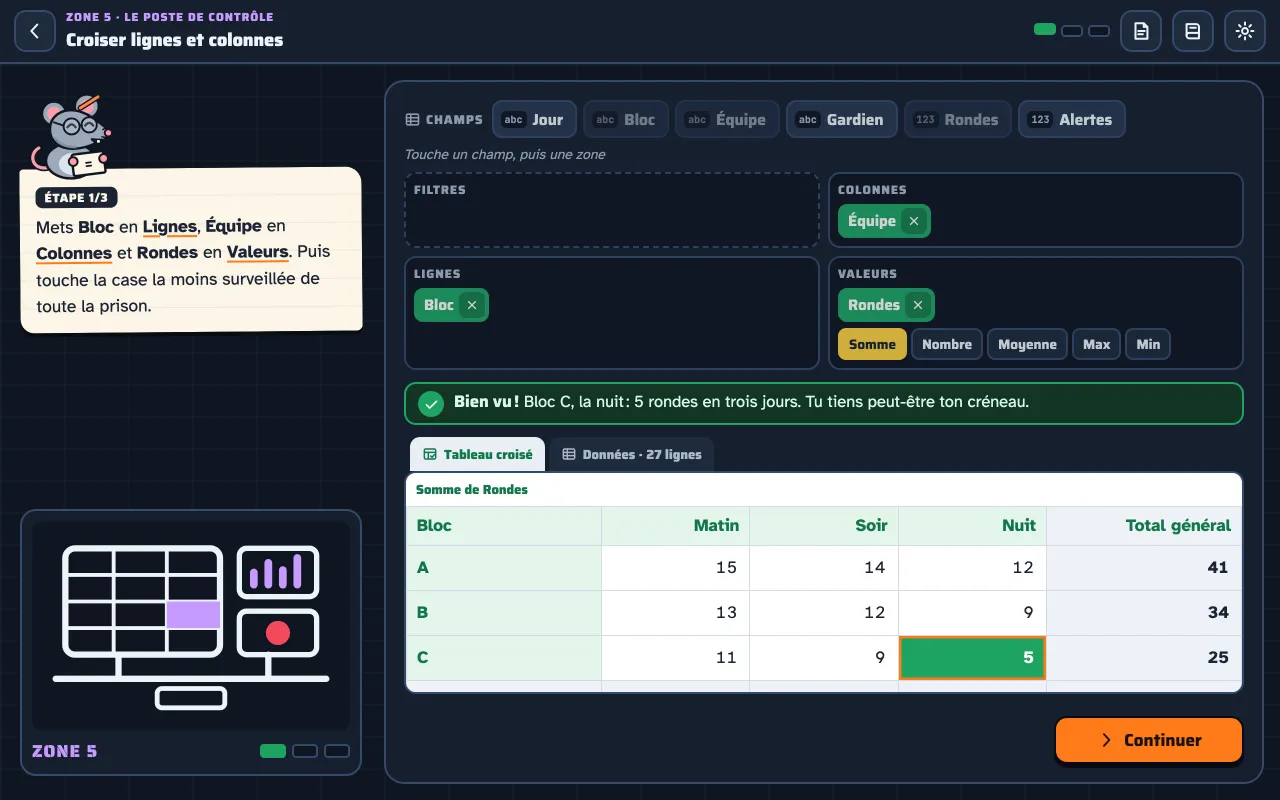This screenshot has width=1280, height=800.
Task: Remove Bloc chip from Lignes with X
Action: pyautogui.click(x=472, y=305)
